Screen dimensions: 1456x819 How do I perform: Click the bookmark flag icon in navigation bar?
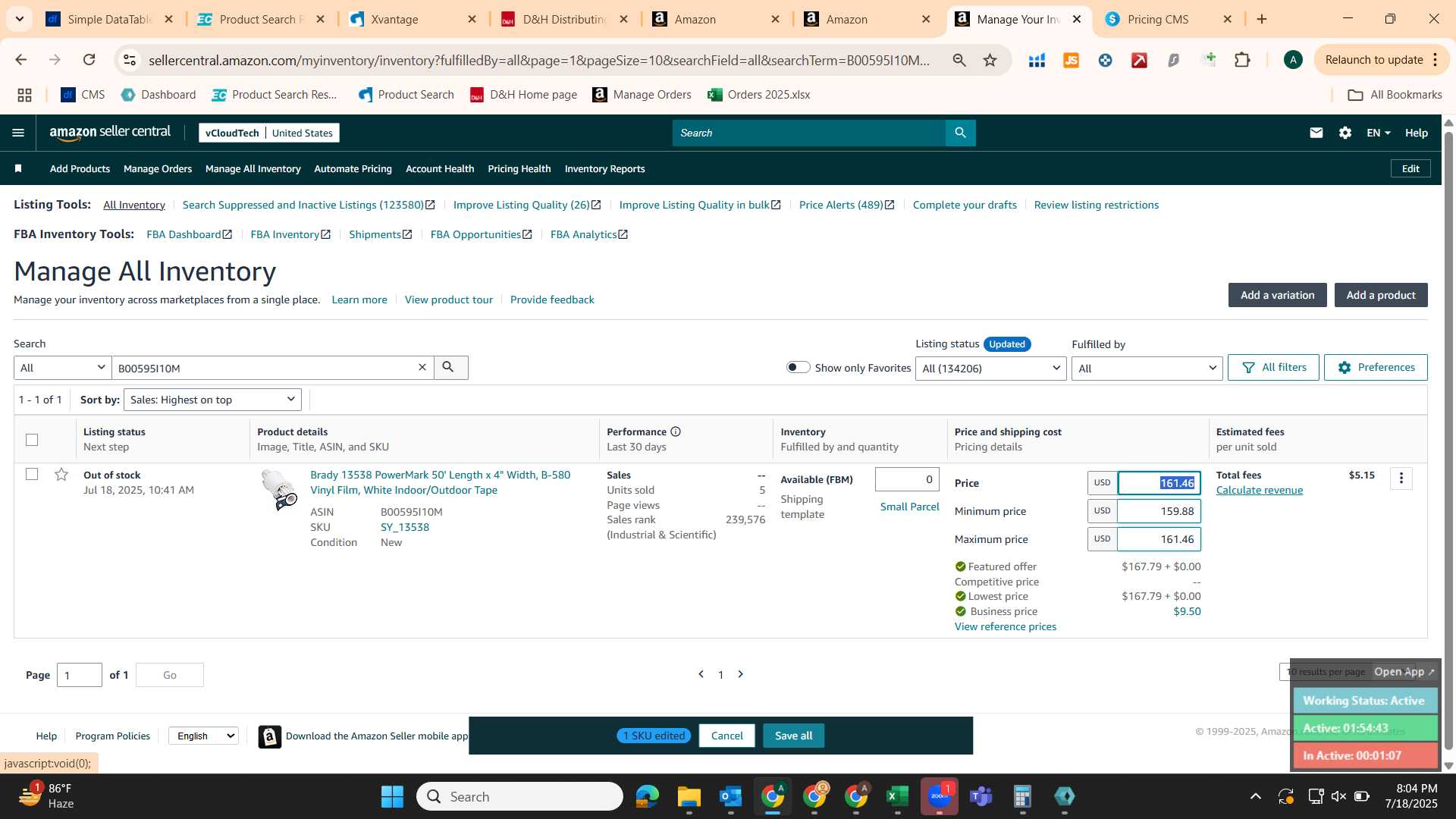pyautogui.click(x=18, y=168)
